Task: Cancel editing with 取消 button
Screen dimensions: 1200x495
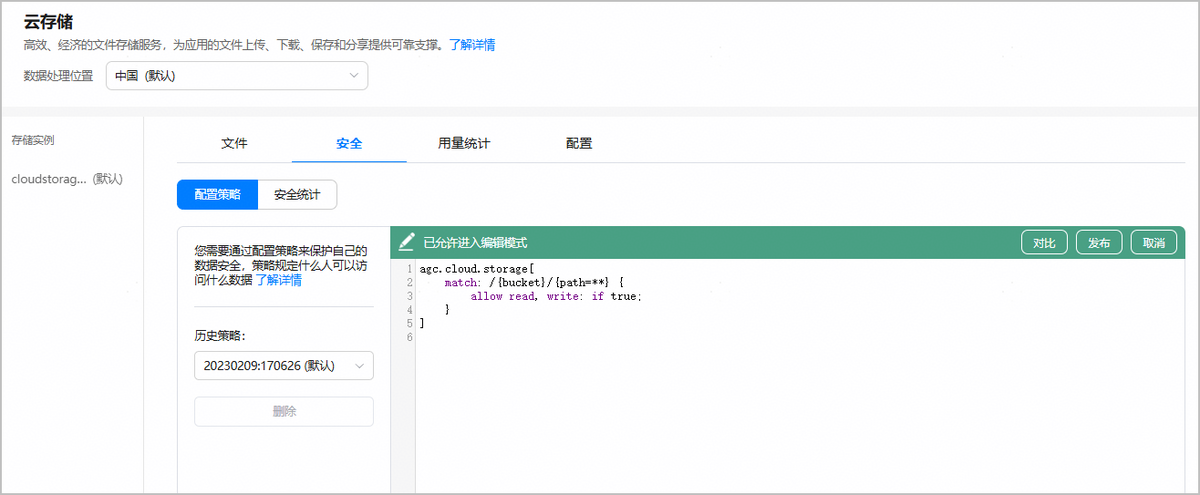Action: (x=1153, y=243)
